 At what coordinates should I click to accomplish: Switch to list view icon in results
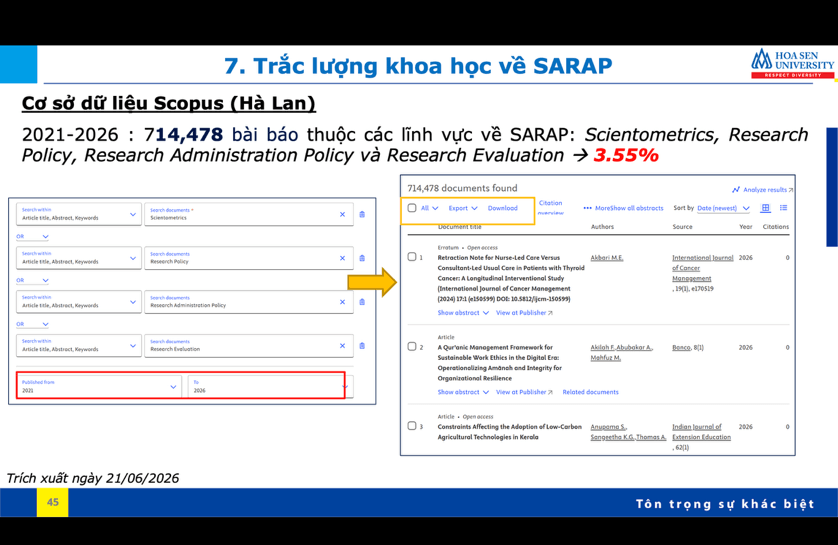(783, 208)
